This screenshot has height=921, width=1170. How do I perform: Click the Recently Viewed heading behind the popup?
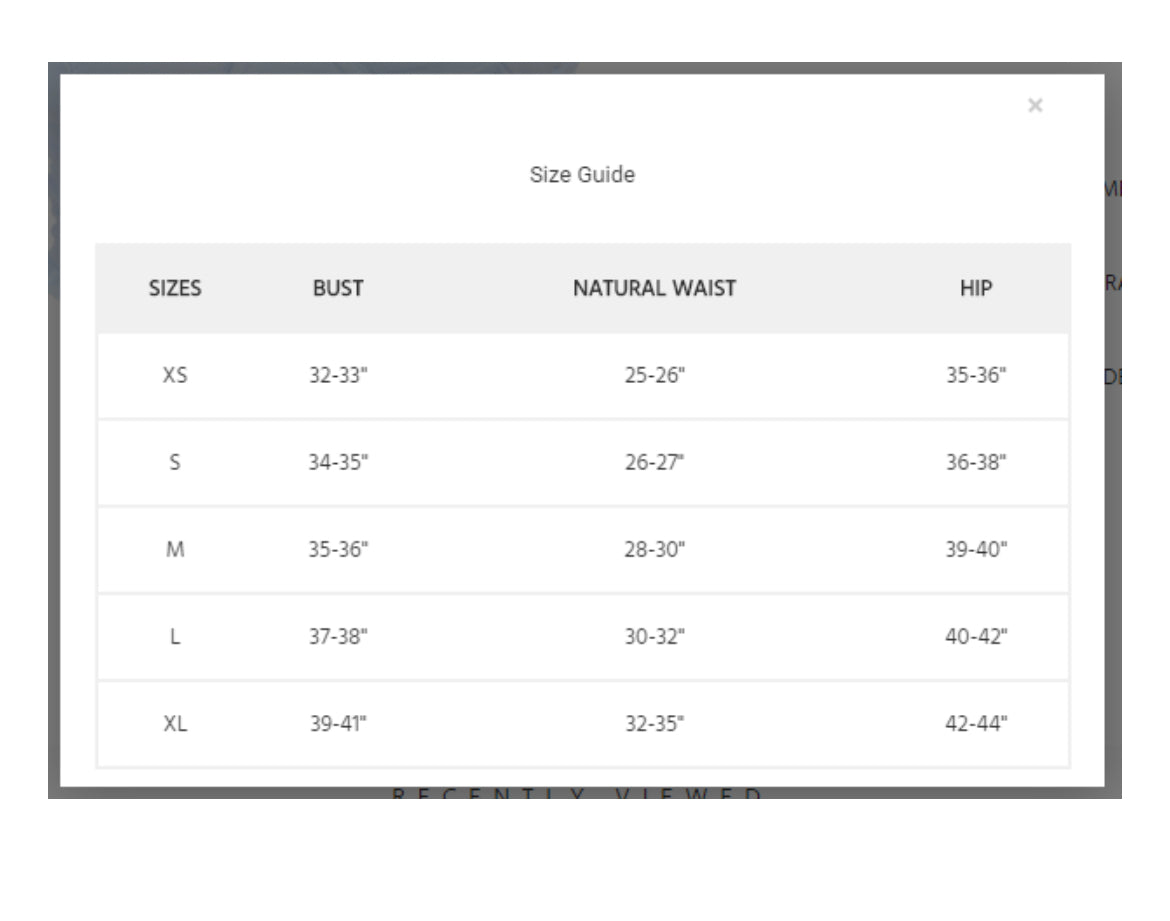click(x=576, y=793)
